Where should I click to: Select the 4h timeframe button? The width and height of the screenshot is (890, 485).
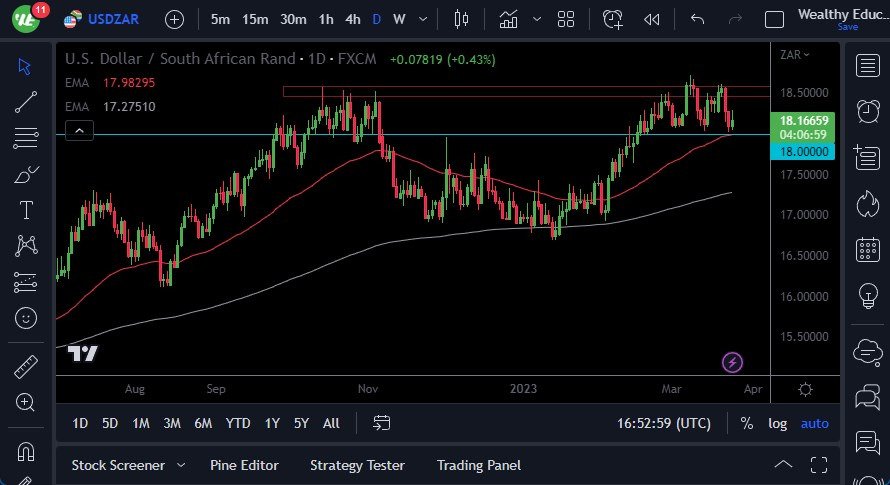(x=352, y=19)
